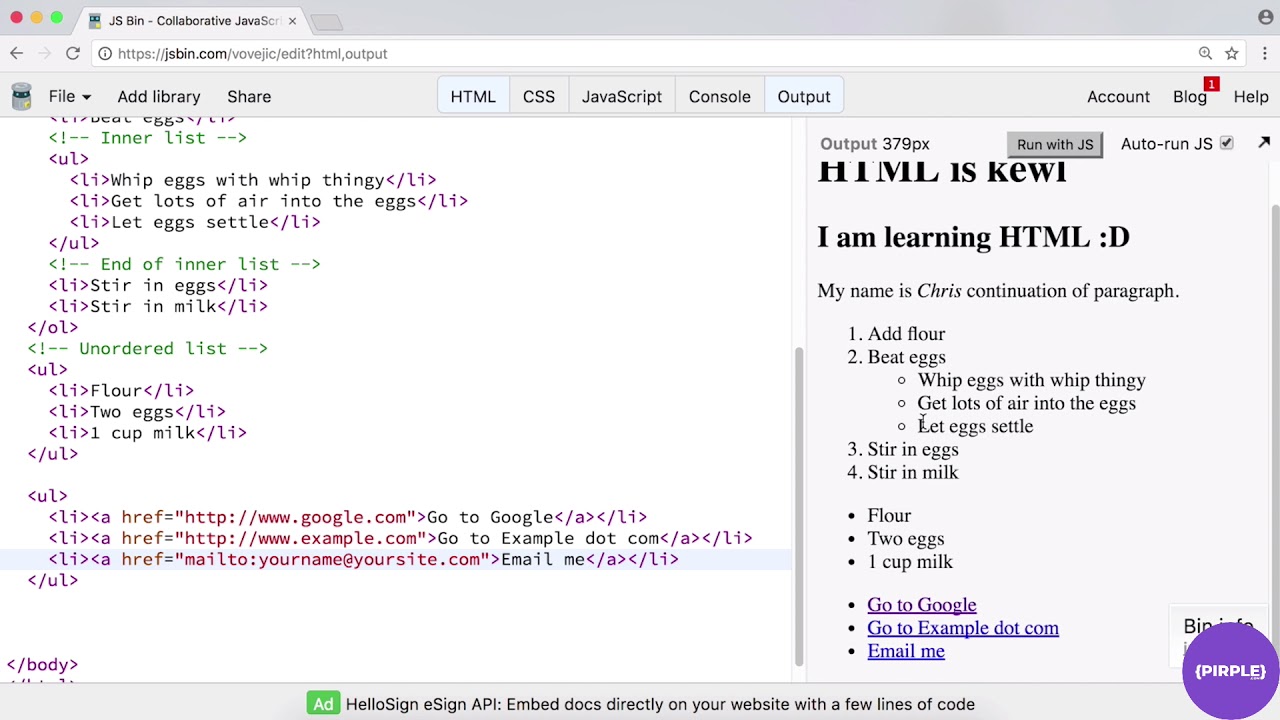
Task: Click the zoom magnifier icon in address bar
Action: 1205,53
